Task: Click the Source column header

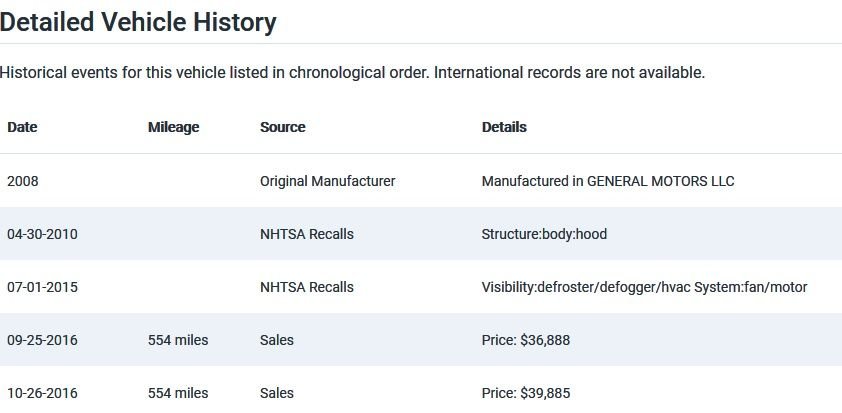Action: pyautogui.click(x=282, y=127)
